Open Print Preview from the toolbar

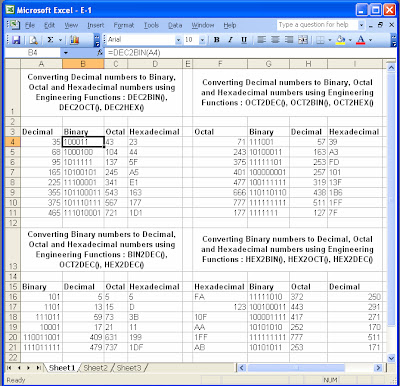click(x=33, y=40)
